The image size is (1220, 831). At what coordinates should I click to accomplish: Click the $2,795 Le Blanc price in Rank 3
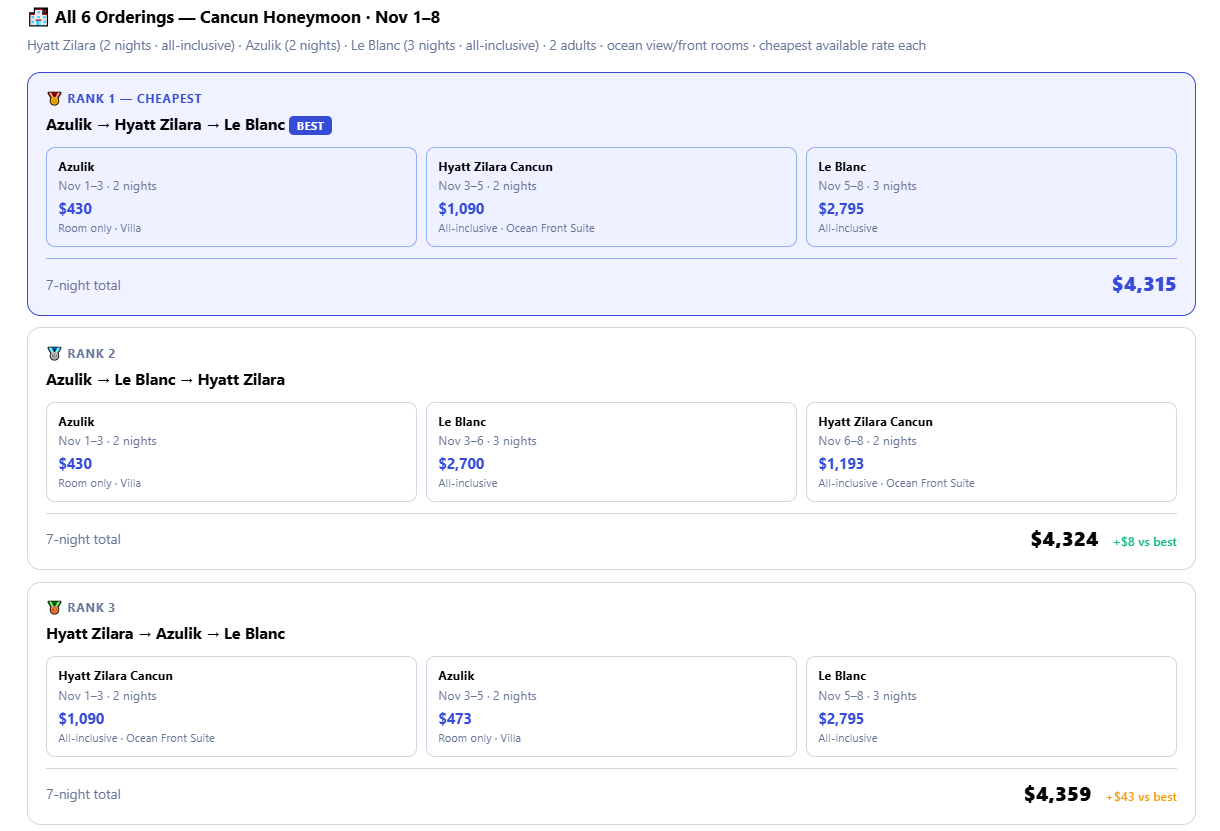841,718
